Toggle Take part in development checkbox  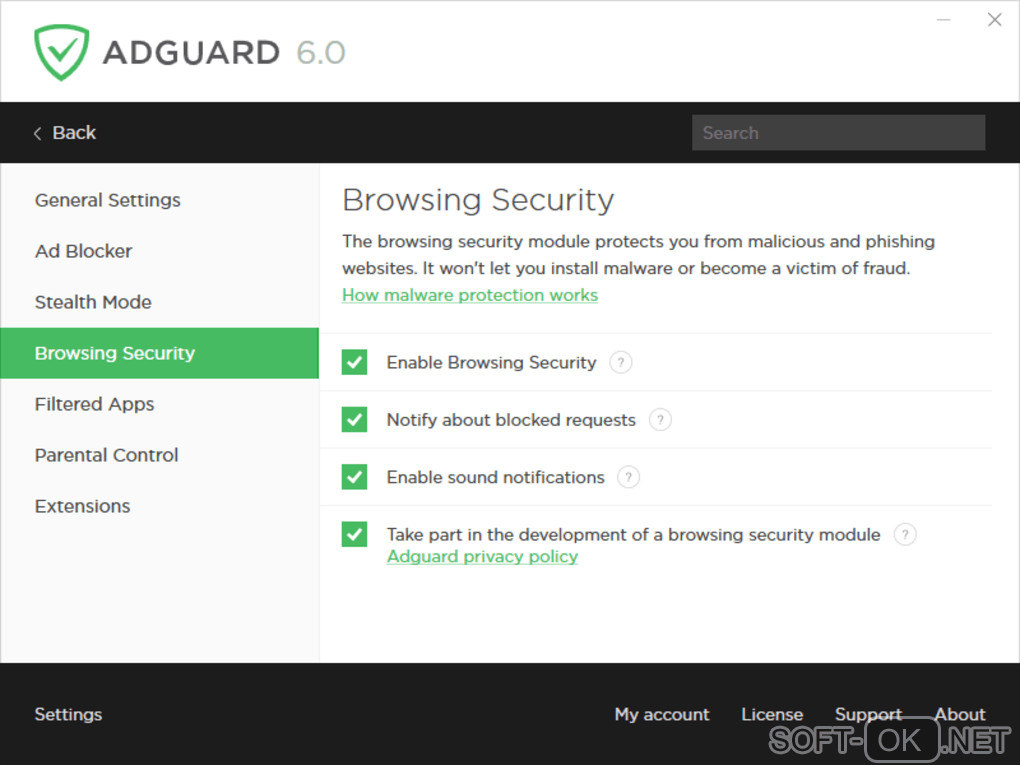[x=354, y=534]
